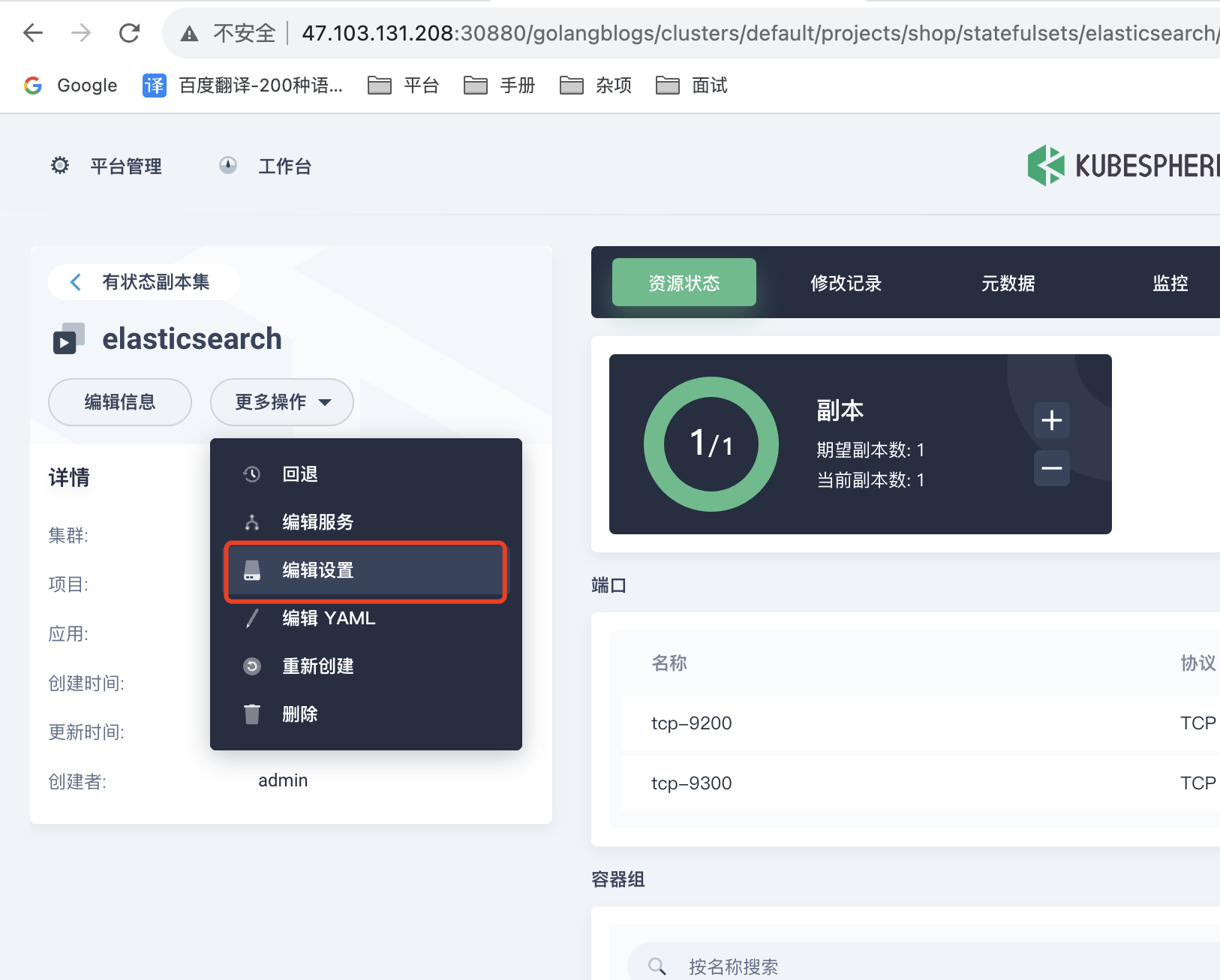Click the browser forward arrow

pyautogui.click(x=81, y=33)
